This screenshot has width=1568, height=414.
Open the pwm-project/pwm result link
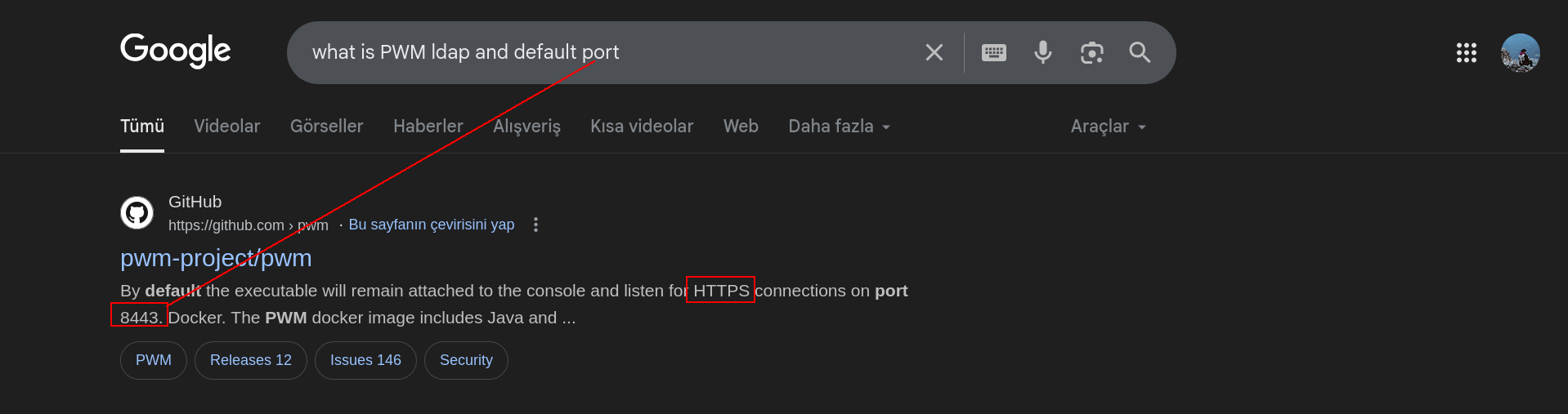point(216,258)
